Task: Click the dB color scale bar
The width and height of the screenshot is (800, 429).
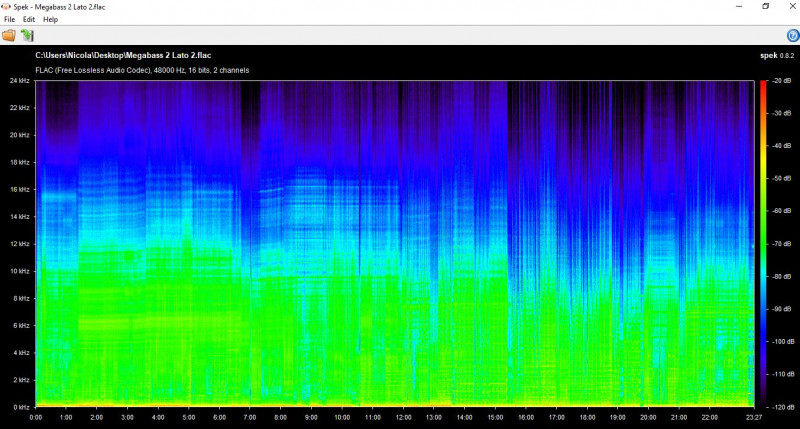Action: point(763,244)
